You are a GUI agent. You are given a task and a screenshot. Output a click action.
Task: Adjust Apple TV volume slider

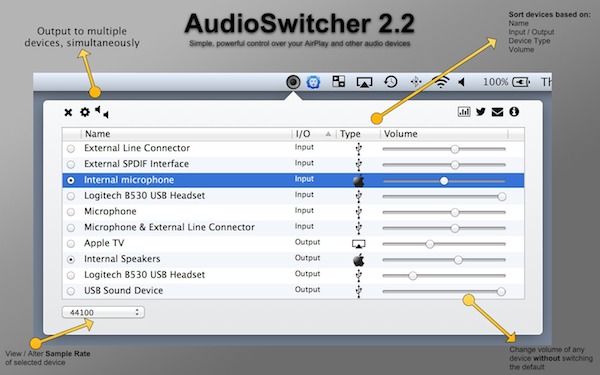[444, 244]
